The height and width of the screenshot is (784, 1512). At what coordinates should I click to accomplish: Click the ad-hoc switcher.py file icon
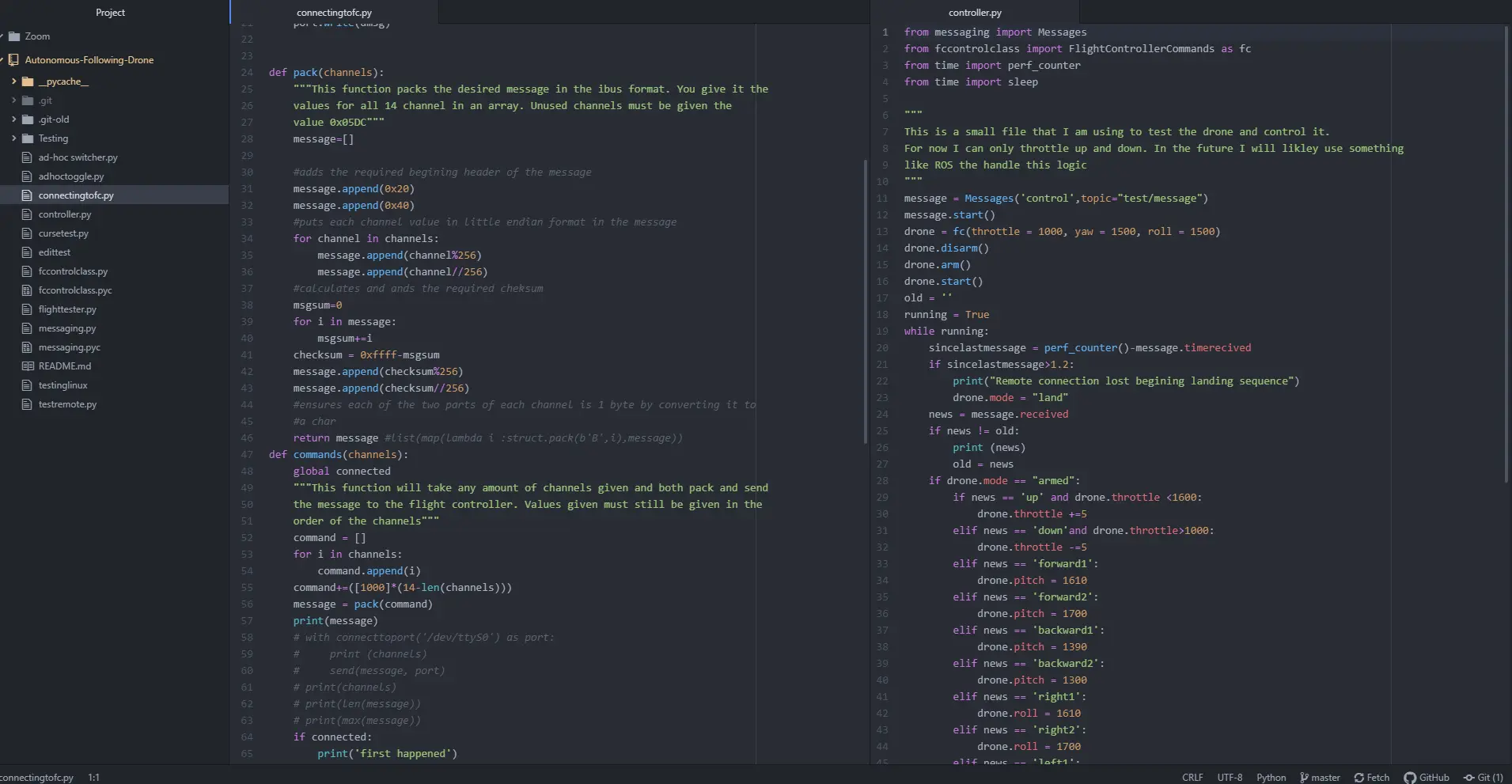28,157
